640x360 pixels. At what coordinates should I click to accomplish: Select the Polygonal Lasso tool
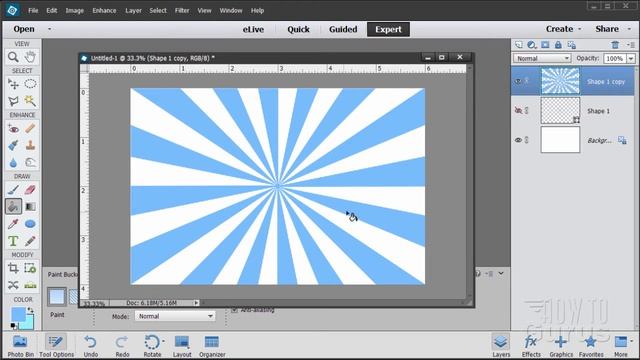point(13,101)
